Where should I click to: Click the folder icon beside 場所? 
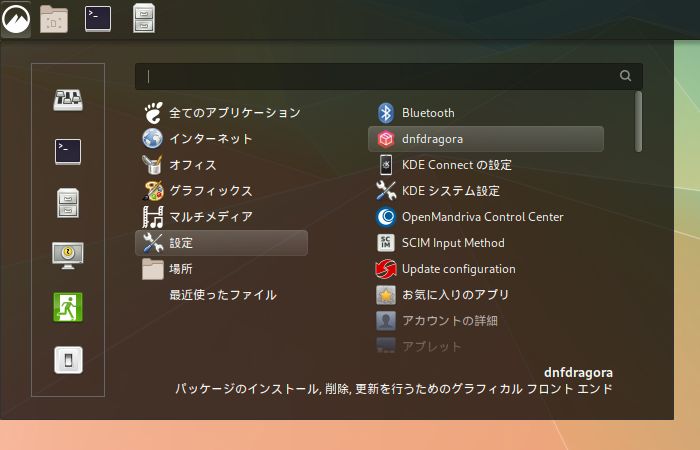click(153, 269)
